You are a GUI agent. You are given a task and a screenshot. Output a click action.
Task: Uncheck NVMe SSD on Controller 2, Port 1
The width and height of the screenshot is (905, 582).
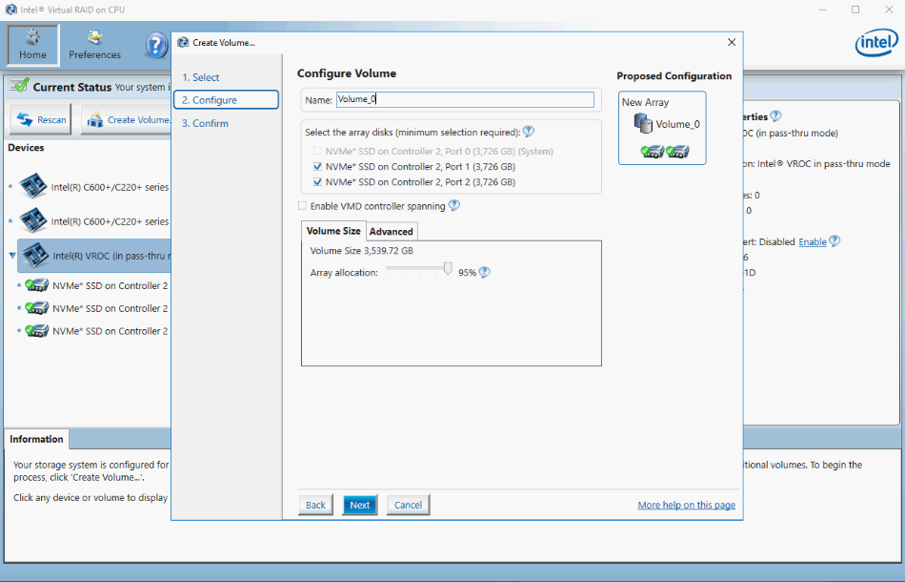point(317,166)
